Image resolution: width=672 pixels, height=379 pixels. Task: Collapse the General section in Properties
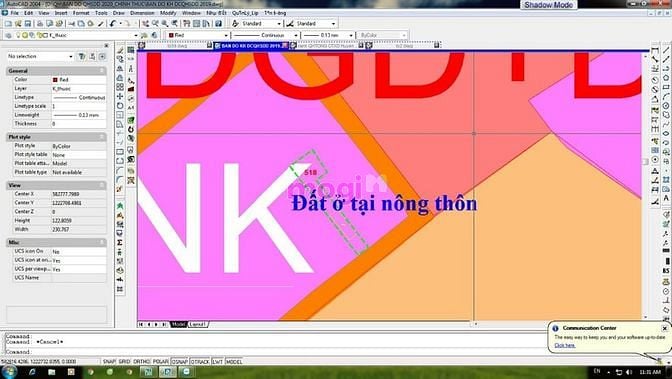coord(102,71)
